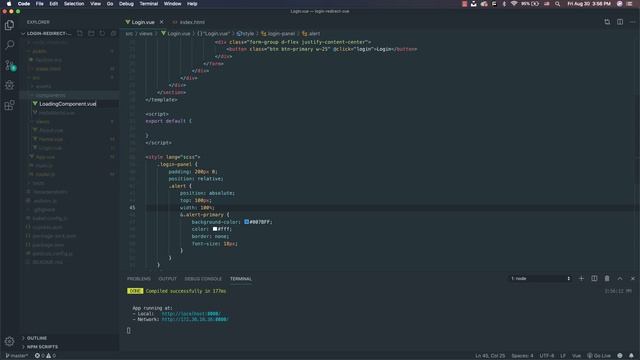The width and height of the screenshot is (640, 360).
Task: Open the Manage gear at sidebar bottom
Action: 9,341
